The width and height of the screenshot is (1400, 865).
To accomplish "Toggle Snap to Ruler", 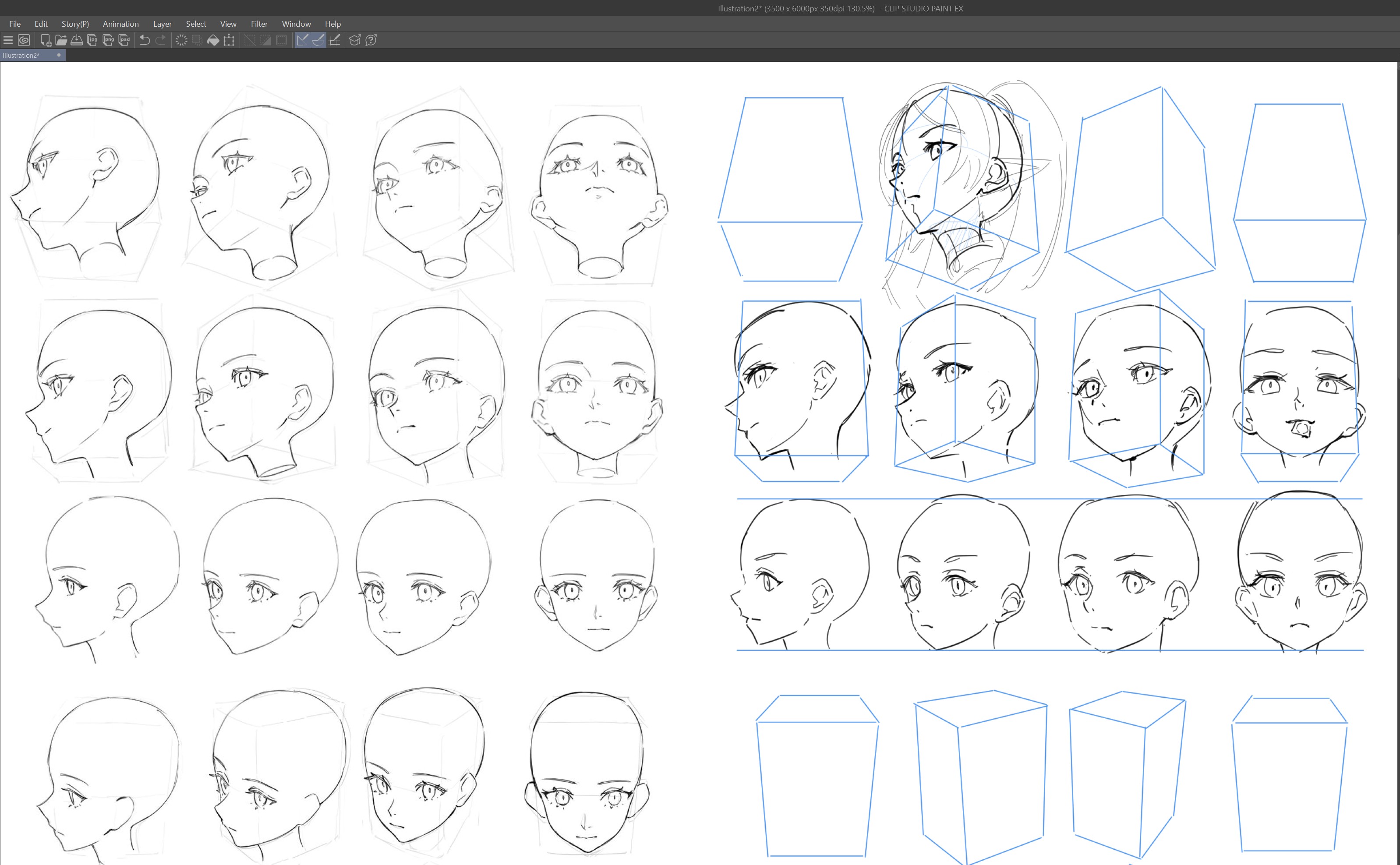I will [x=303, y=40].
